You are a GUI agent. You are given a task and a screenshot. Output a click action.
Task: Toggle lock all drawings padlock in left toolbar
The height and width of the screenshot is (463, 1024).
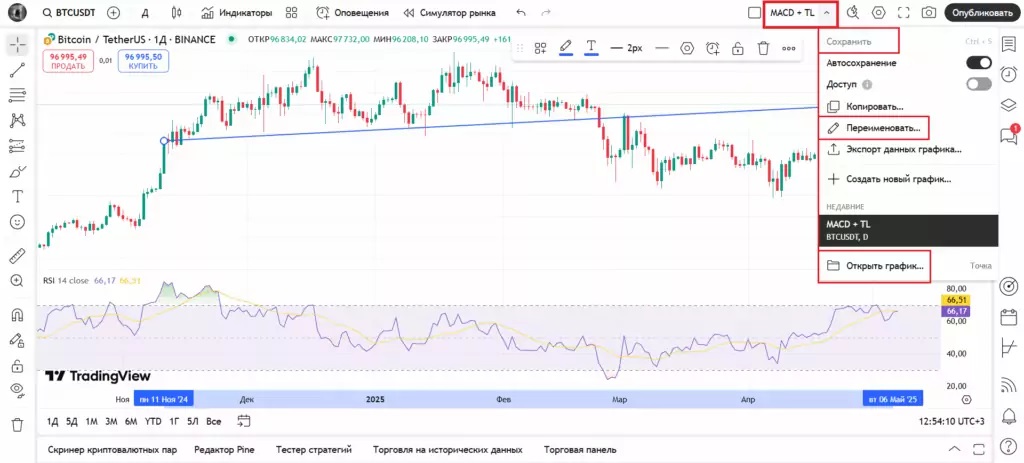point(18,366)
